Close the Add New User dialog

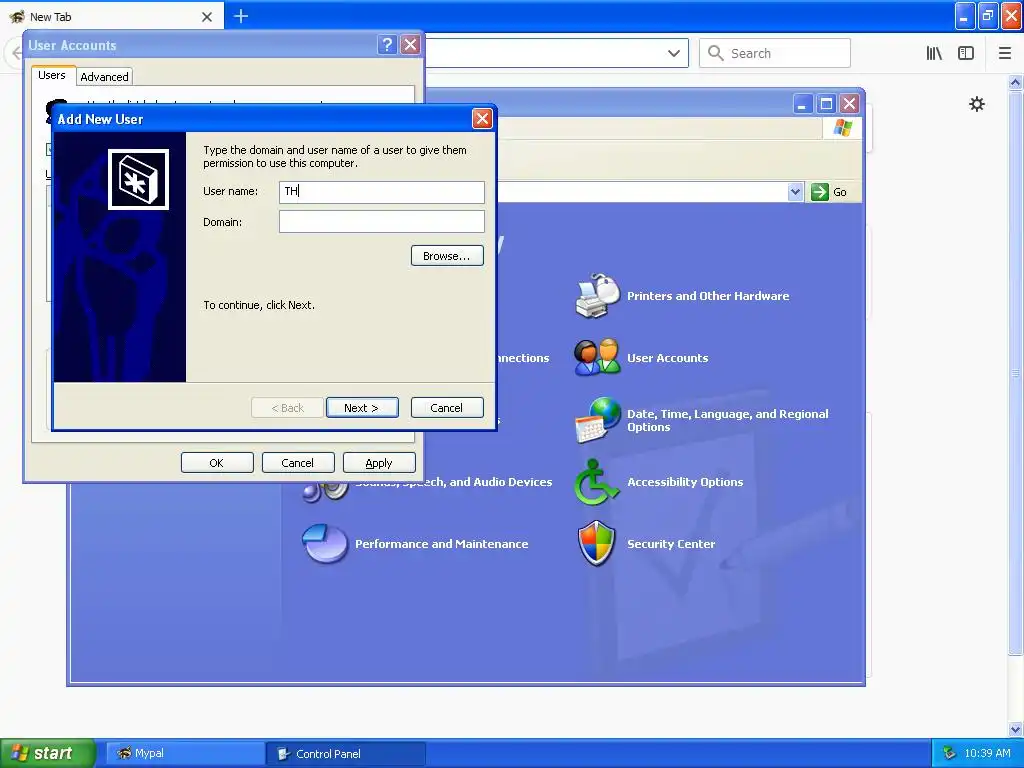pyautogui.click(x=482, y=118)
